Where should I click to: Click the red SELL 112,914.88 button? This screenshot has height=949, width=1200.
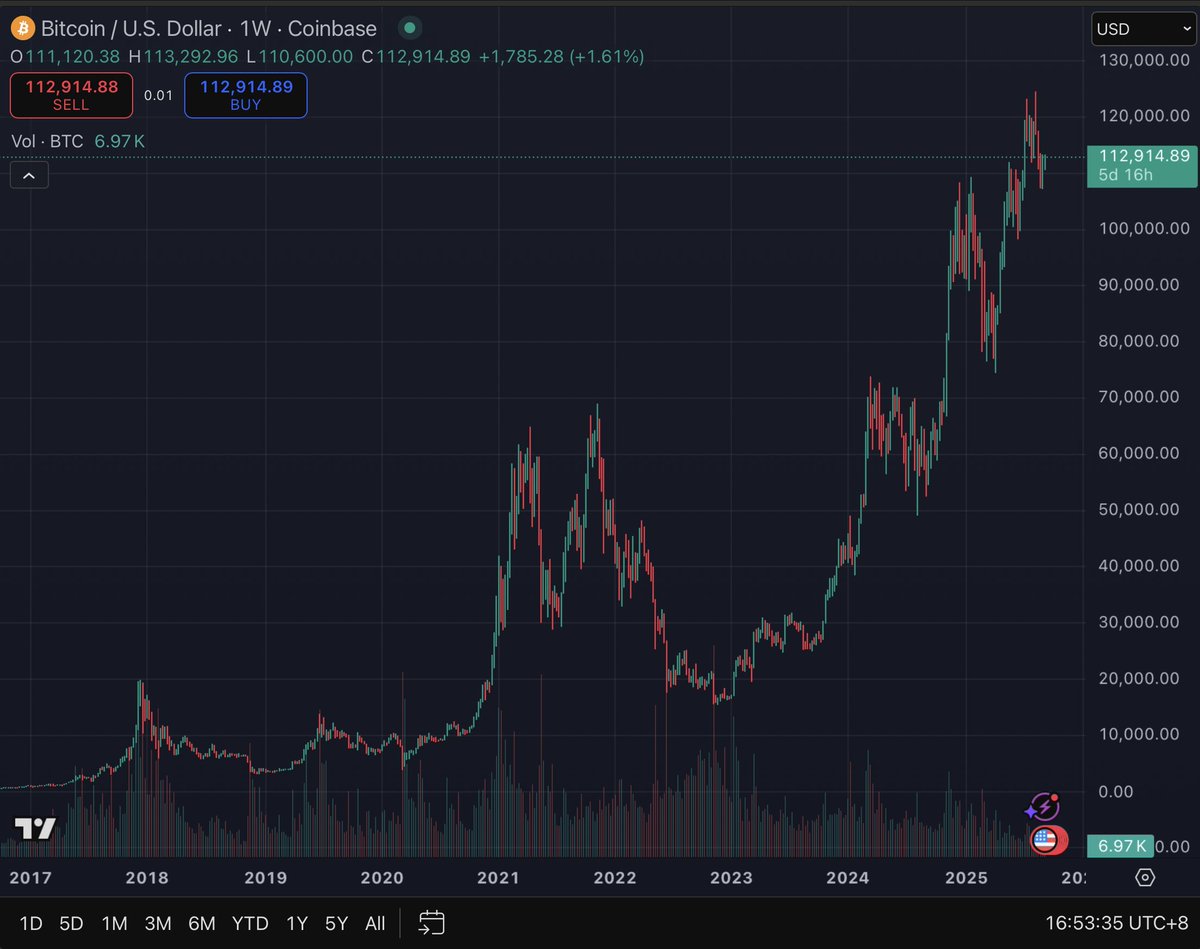[71, 95]
